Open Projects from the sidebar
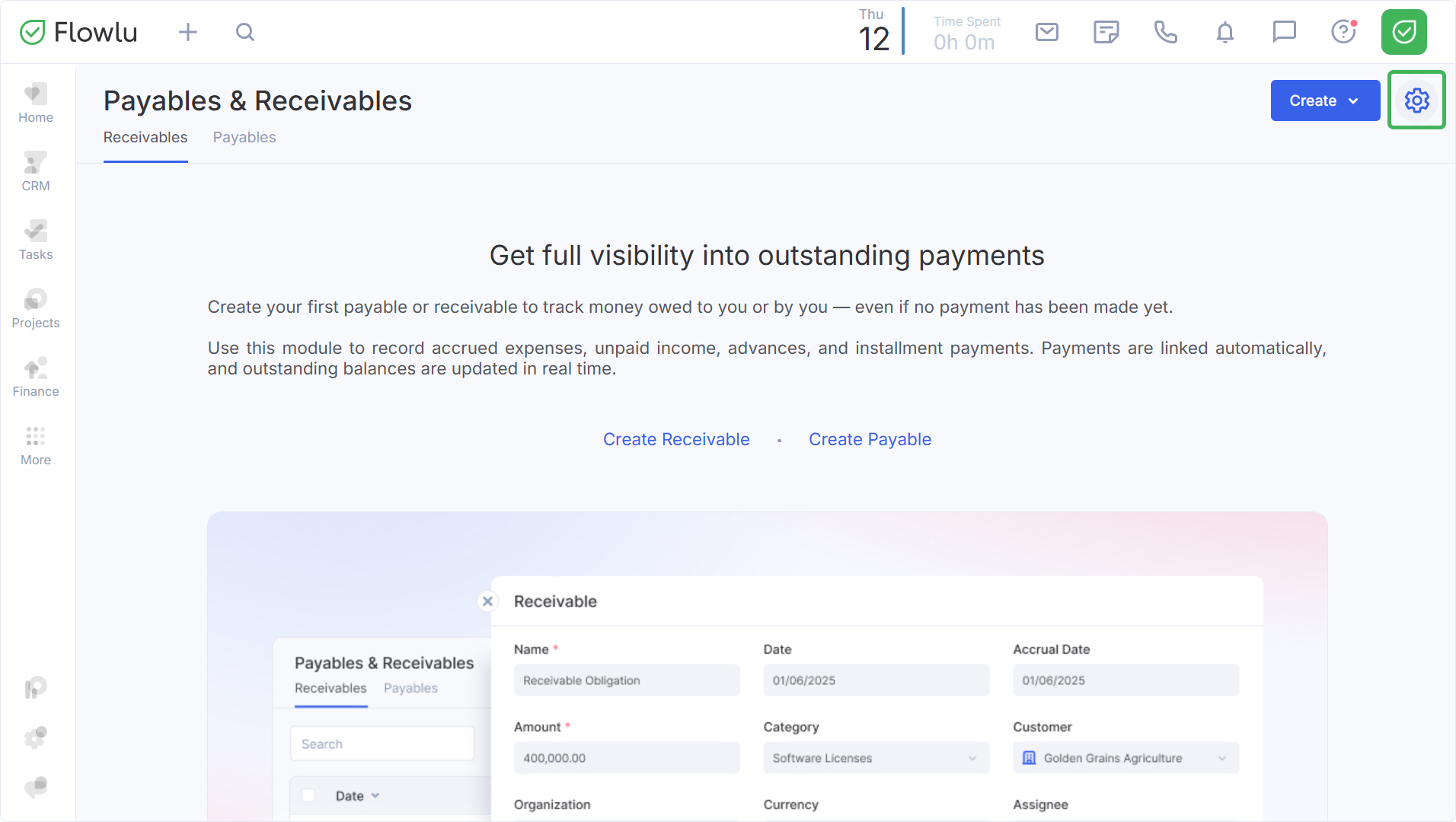 pyautogui.click(x=36, y=309)
